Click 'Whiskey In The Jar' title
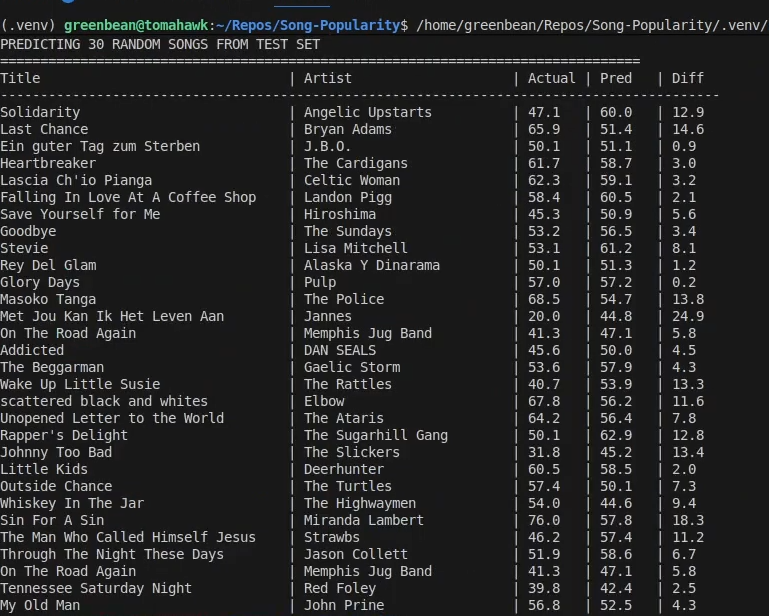 tap(72, 503)
